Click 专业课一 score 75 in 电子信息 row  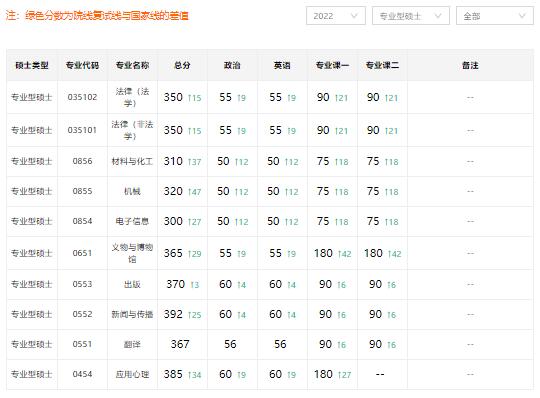[323, 221]
